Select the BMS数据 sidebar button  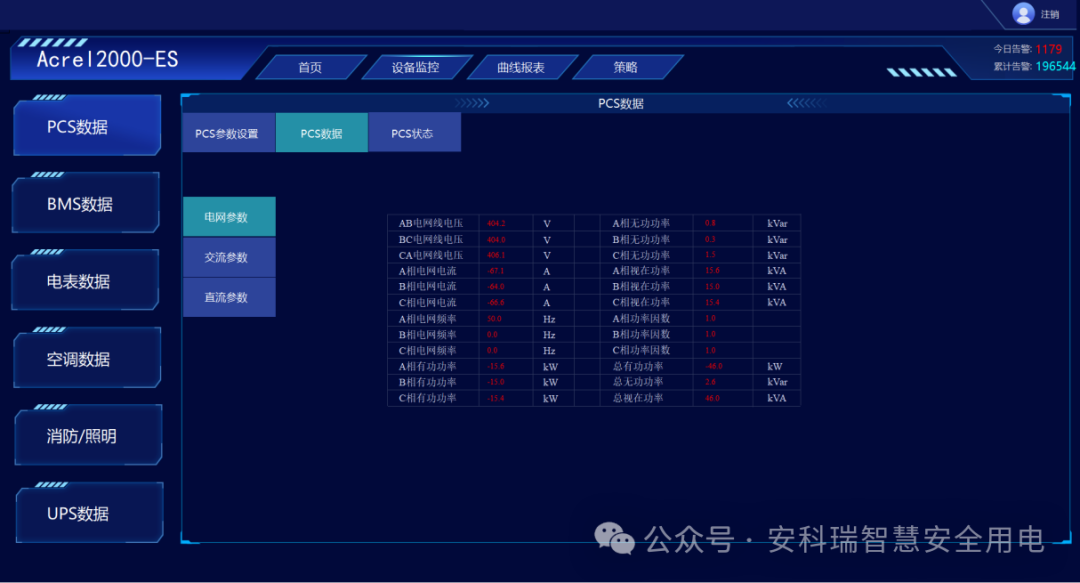coord(86,204)
